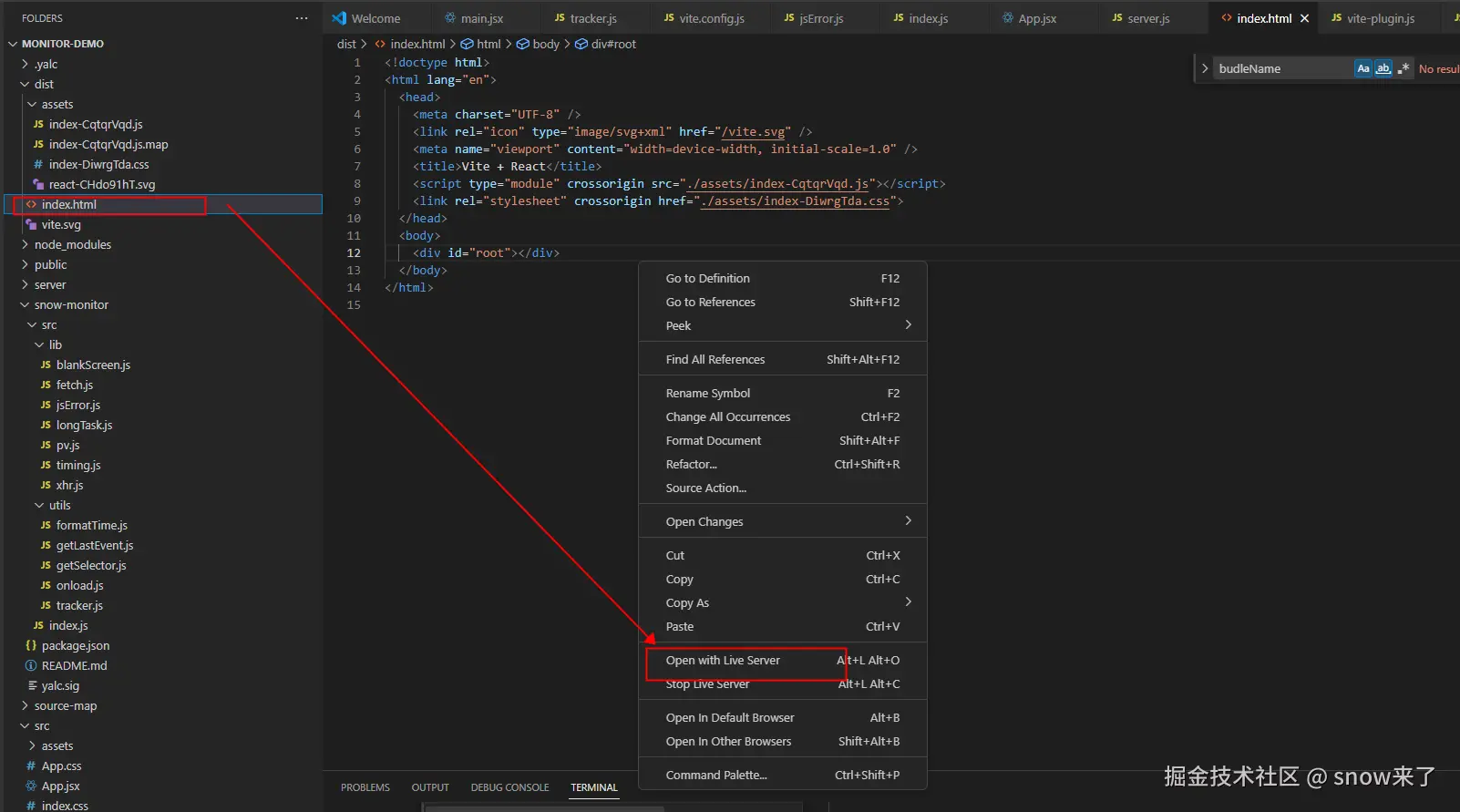Open the FOLDERS panel more actions menu
The width and height of the screenshot is (1460, 812).
click(302, 18)
